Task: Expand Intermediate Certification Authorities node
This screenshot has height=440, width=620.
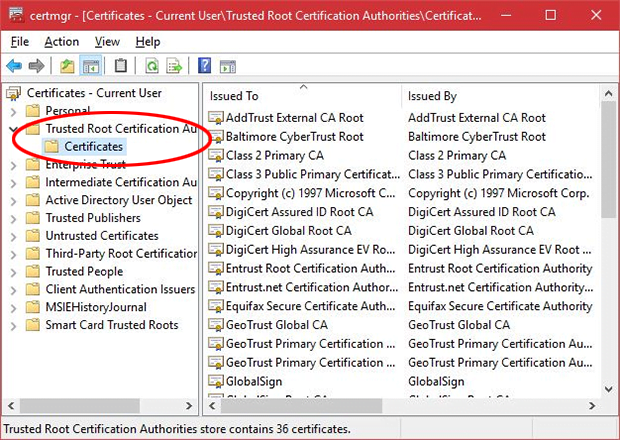Action: [13, 183]
